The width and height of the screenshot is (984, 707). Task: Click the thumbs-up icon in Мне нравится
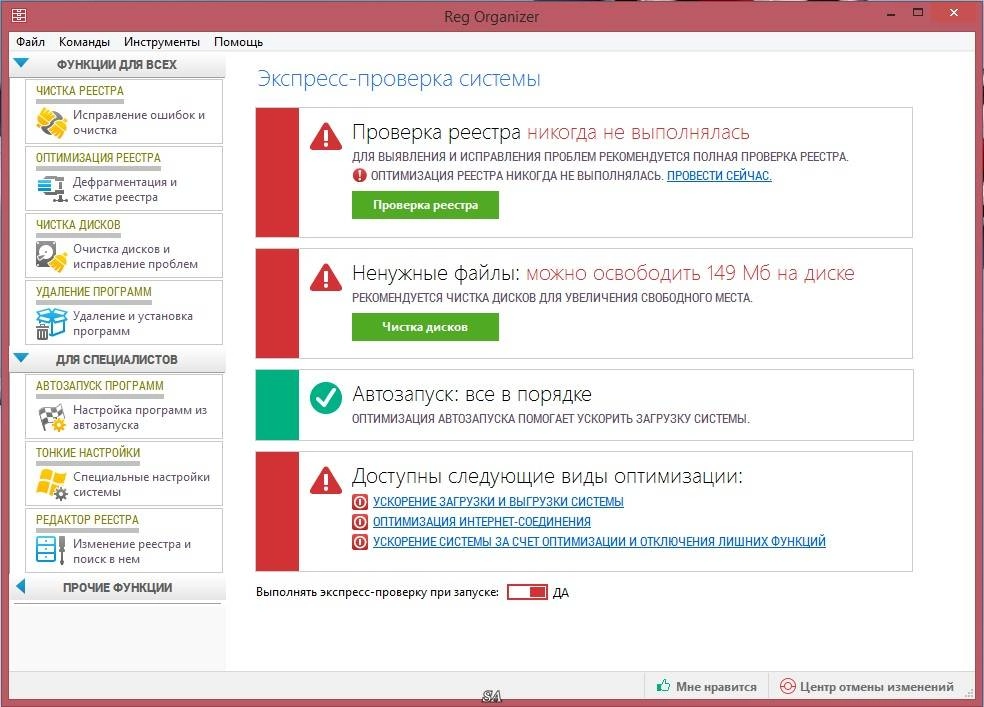(x=663, y=686)
